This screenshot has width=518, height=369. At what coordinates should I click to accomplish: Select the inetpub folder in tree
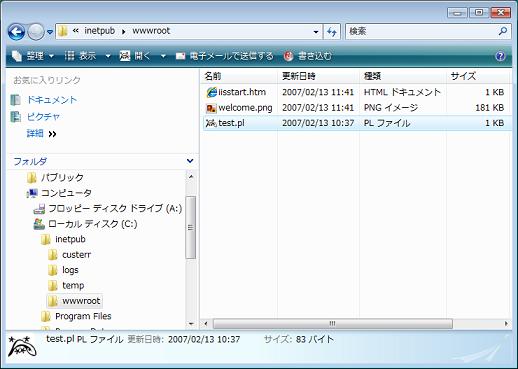click(x=70, y=239)
